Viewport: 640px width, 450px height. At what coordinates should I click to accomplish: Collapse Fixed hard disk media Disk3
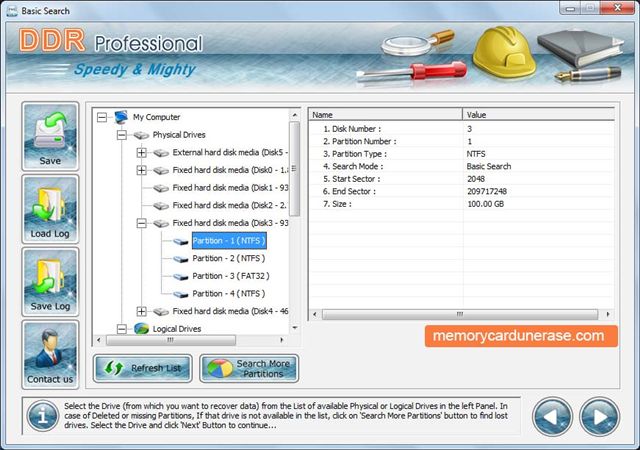141,223
